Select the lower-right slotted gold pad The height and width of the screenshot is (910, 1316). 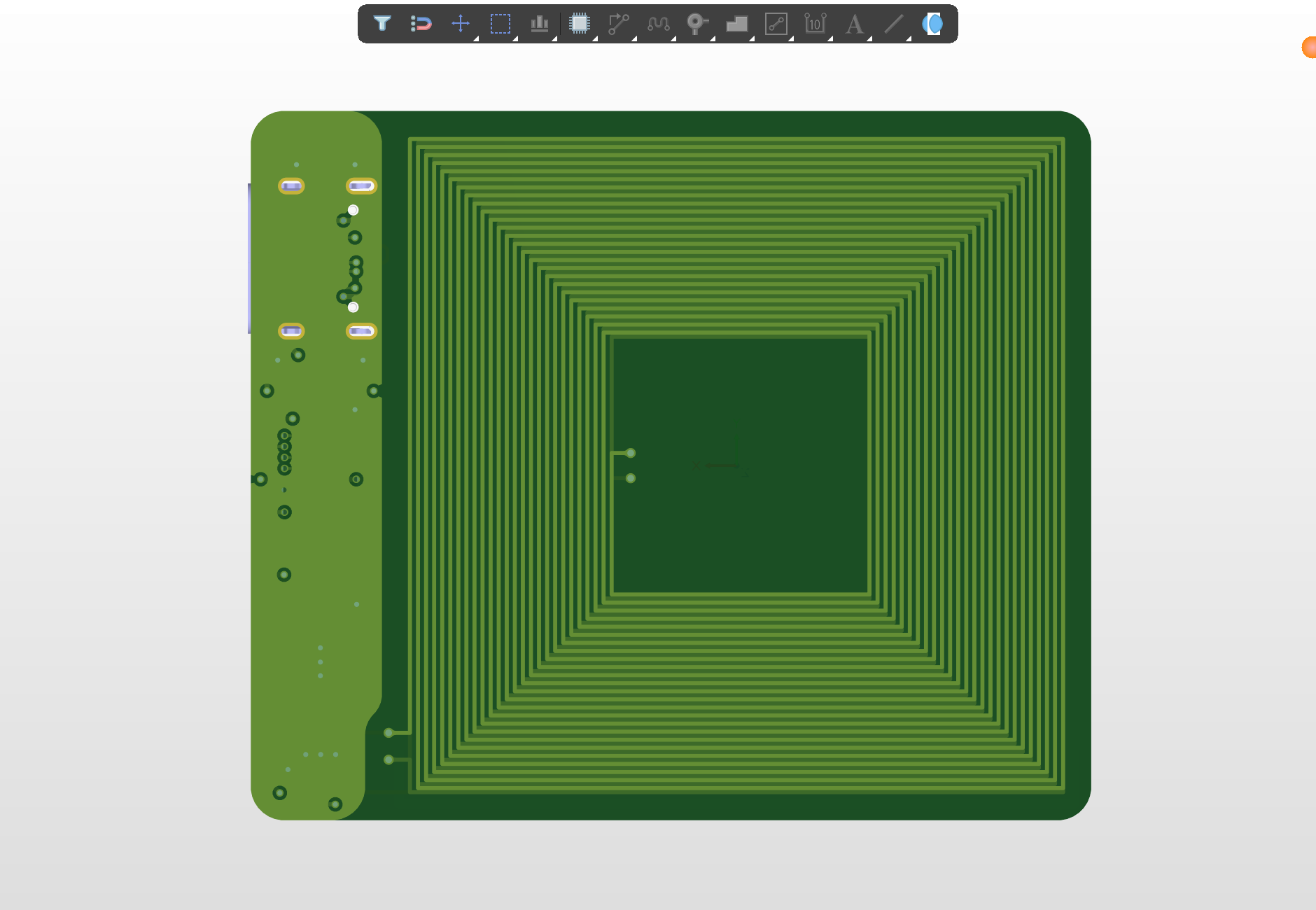361,331
